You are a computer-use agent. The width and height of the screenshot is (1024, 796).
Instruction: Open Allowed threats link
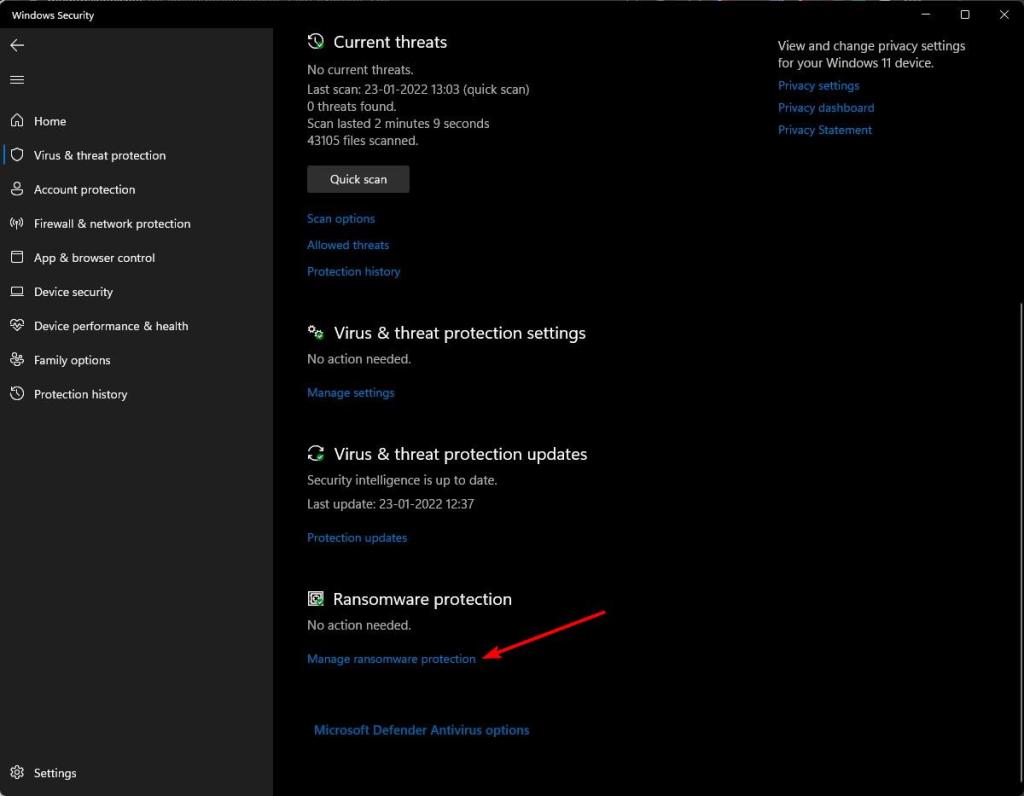(x=348, y=245)
